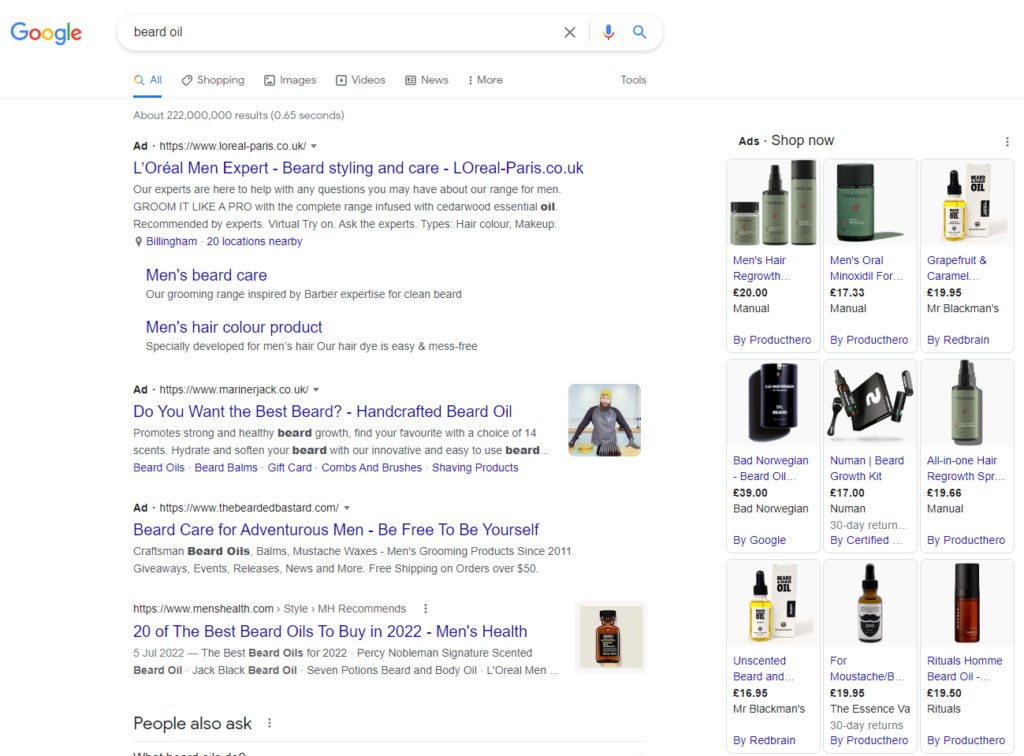The width and height of the screenshot is (1024, 756).
Task: Open Bad Norwegian - Beard Oil link
Action: [x=771, y=469]
